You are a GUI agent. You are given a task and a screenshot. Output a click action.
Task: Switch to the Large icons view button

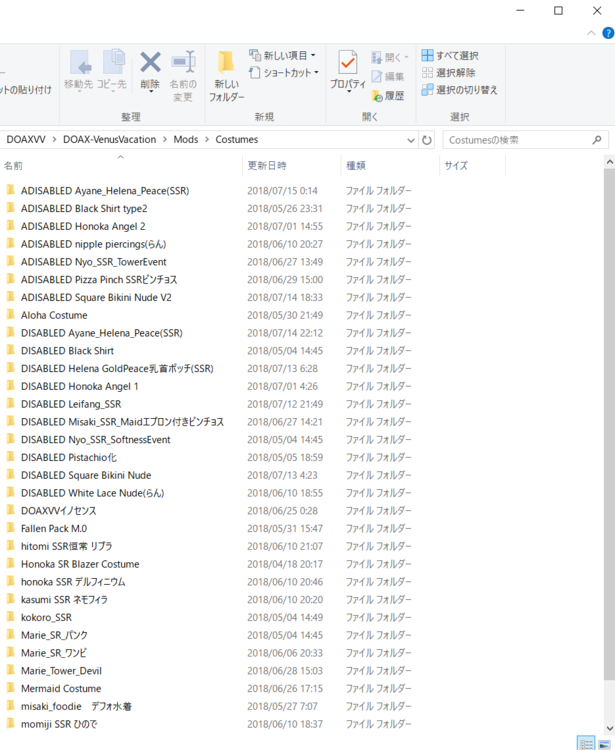[604, 744]
